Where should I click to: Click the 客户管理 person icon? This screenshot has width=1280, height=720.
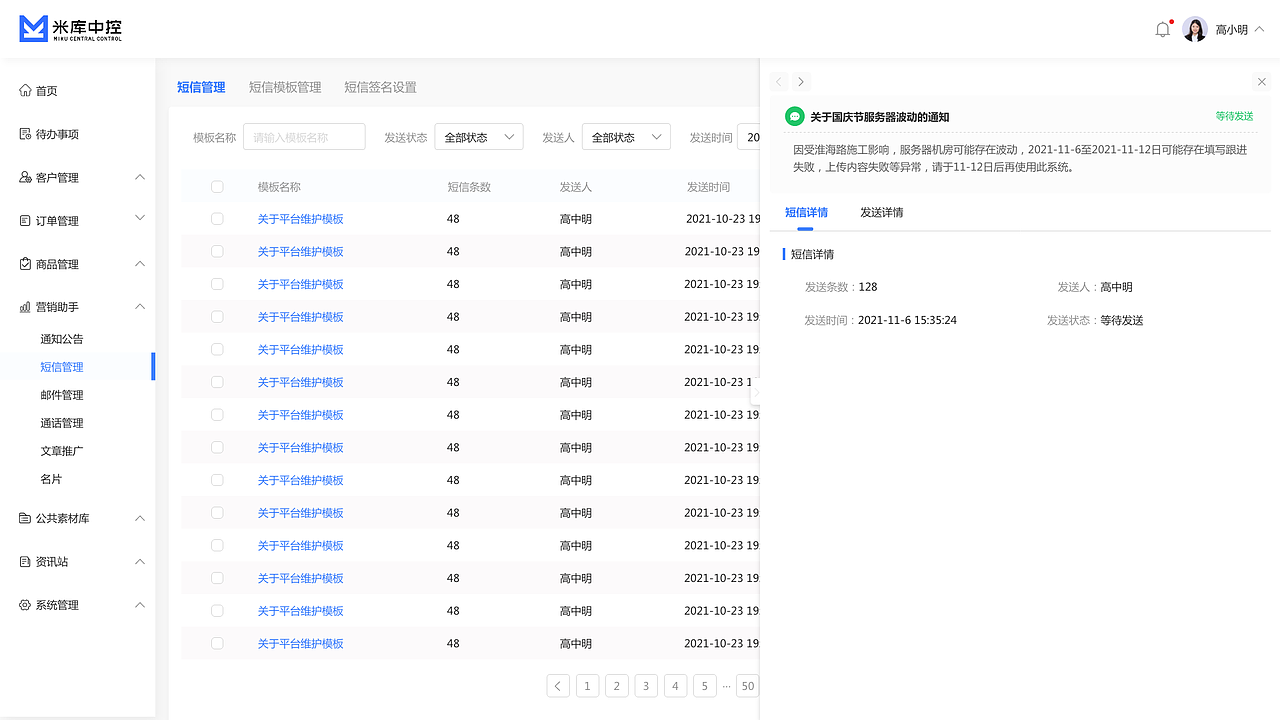point(25,178)
